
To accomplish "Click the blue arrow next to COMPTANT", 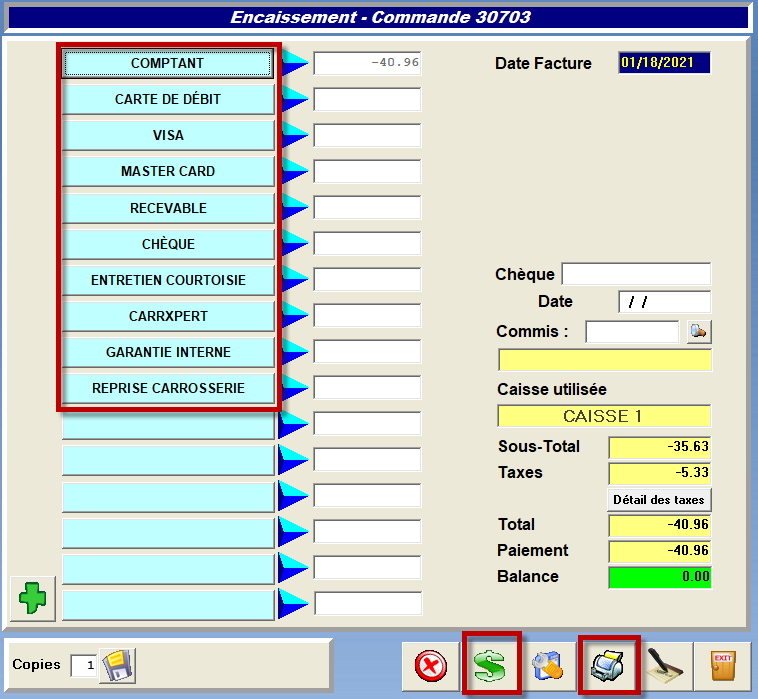I will tap(294, 63).
